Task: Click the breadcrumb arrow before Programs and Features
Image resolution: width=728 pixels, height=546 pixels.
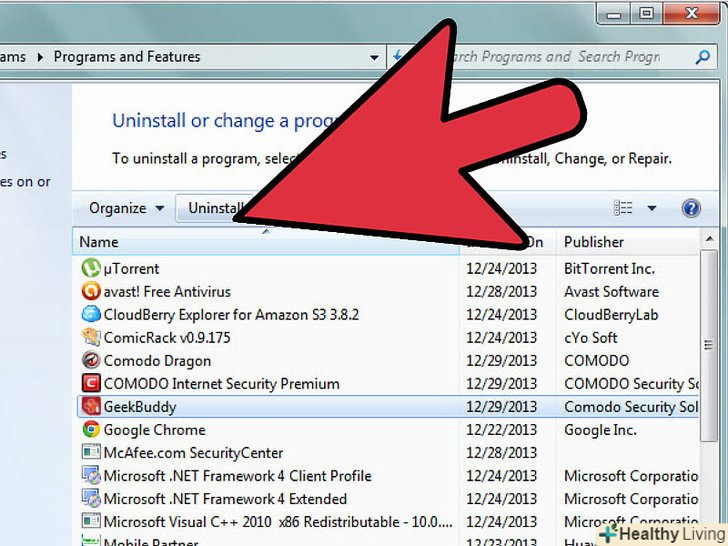Action: 40,57
